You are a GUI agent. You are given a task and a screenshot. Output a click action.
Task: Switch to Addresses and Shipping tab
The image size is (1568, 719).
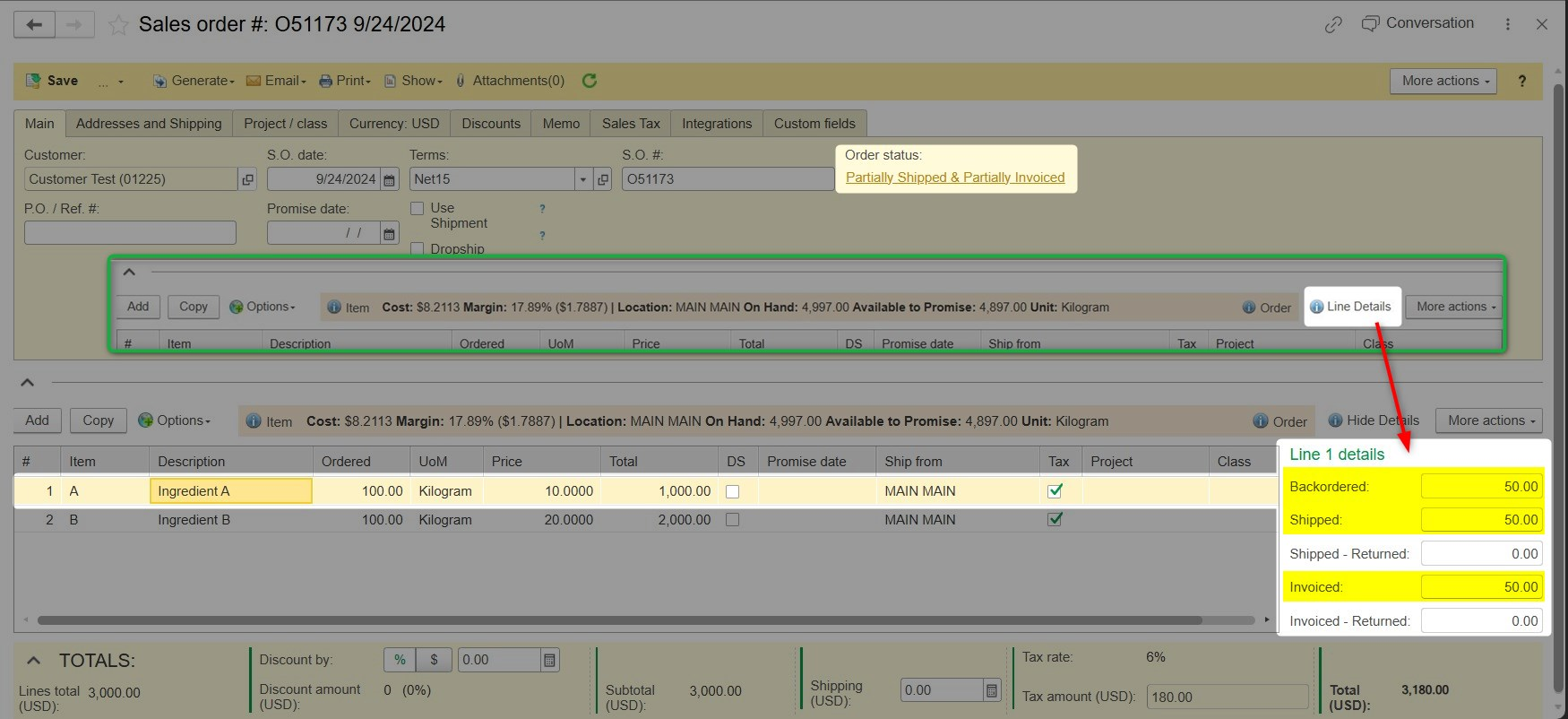tap(149, 124)
